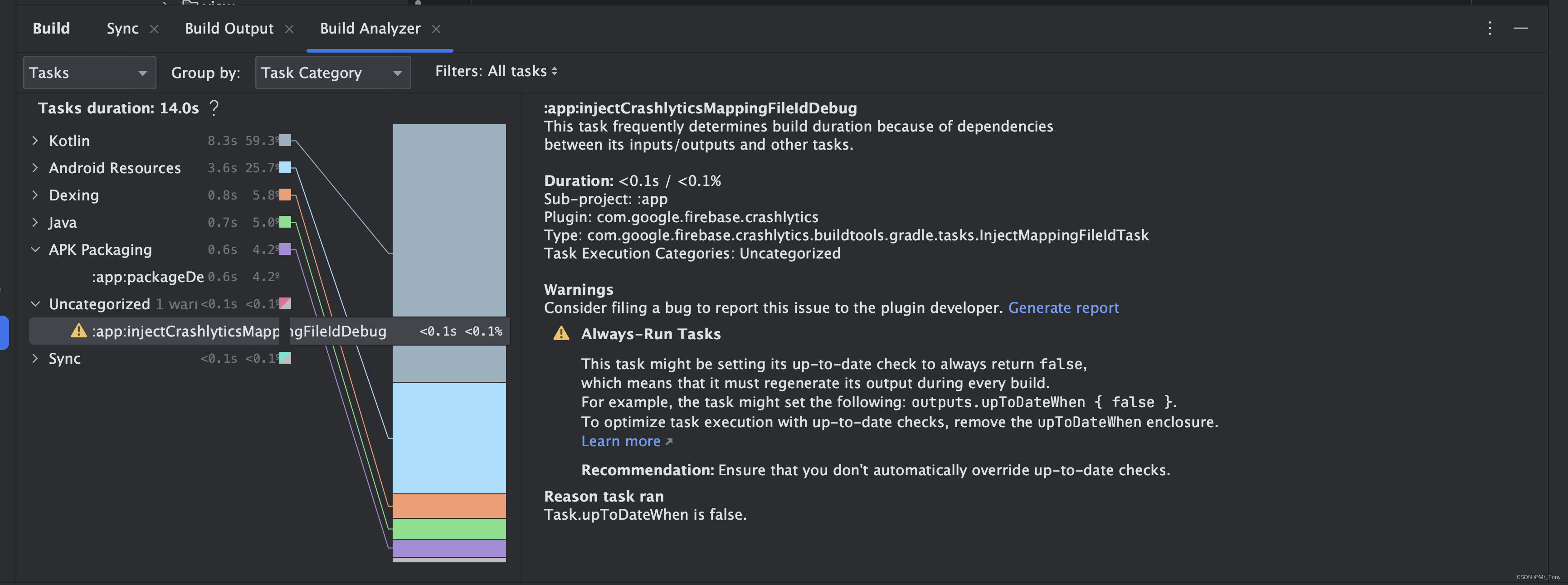This screenshot has width=1568, height=585.
Task: Hide the Build tool window with minimize dash
Action: pos(1520,28)
